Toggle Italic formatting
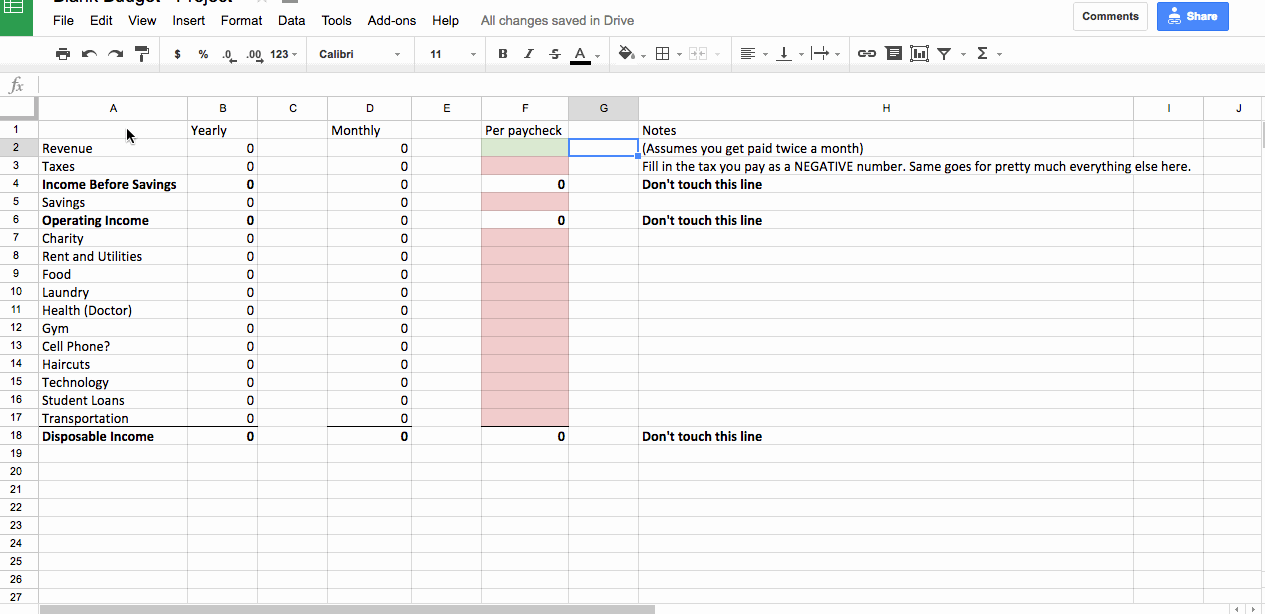 click(529, 54)
